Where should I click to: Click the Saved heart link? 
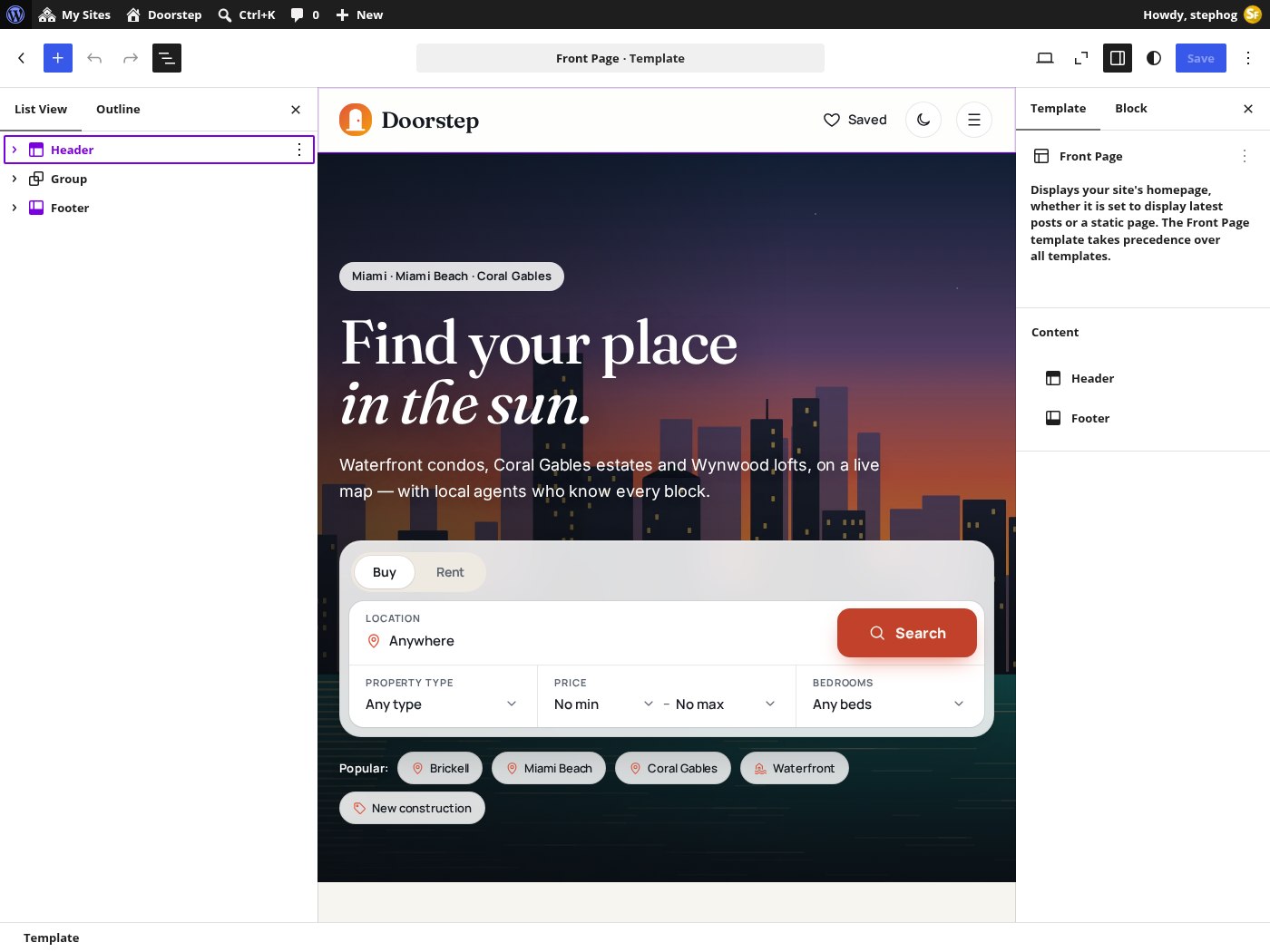click(x=855, y=120)
